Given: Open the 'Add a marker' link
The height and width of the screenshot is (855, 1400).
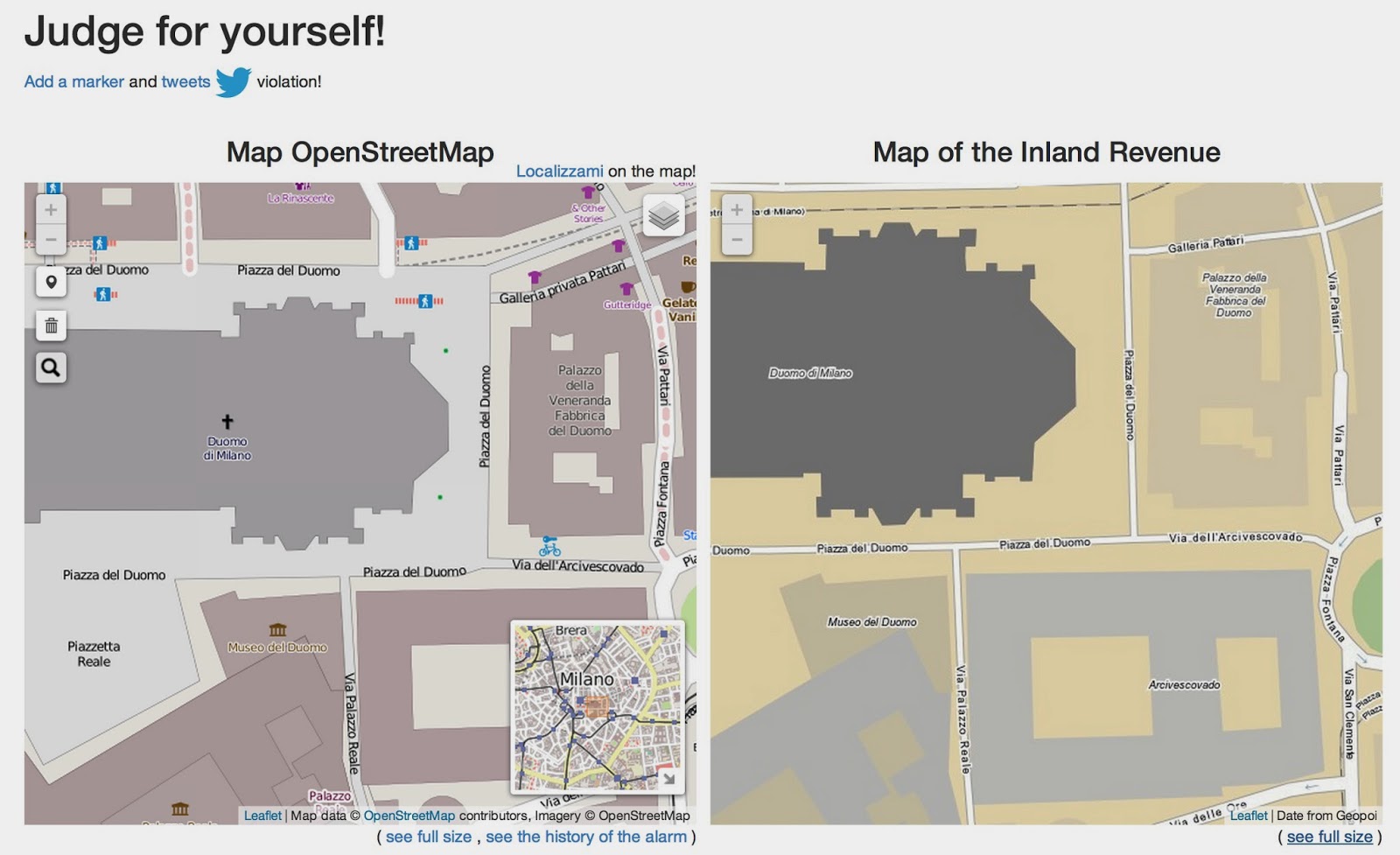Looking at the screenshot, I should 74,81.
